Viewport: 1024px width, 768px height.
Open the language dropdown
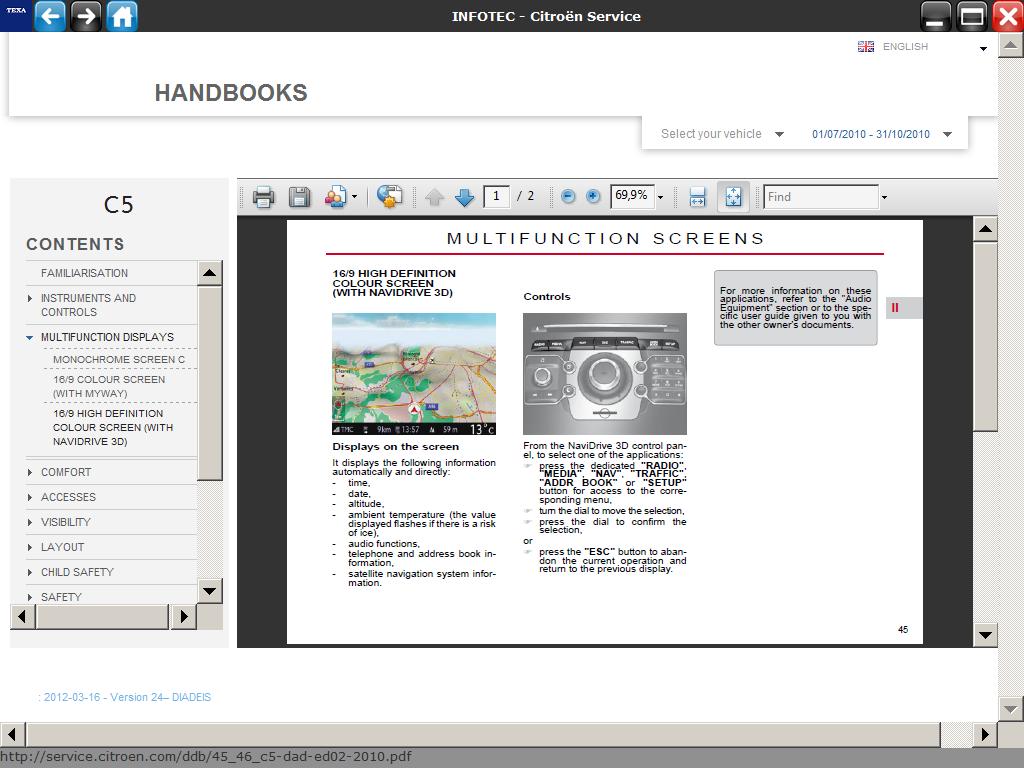click(983, 48)
